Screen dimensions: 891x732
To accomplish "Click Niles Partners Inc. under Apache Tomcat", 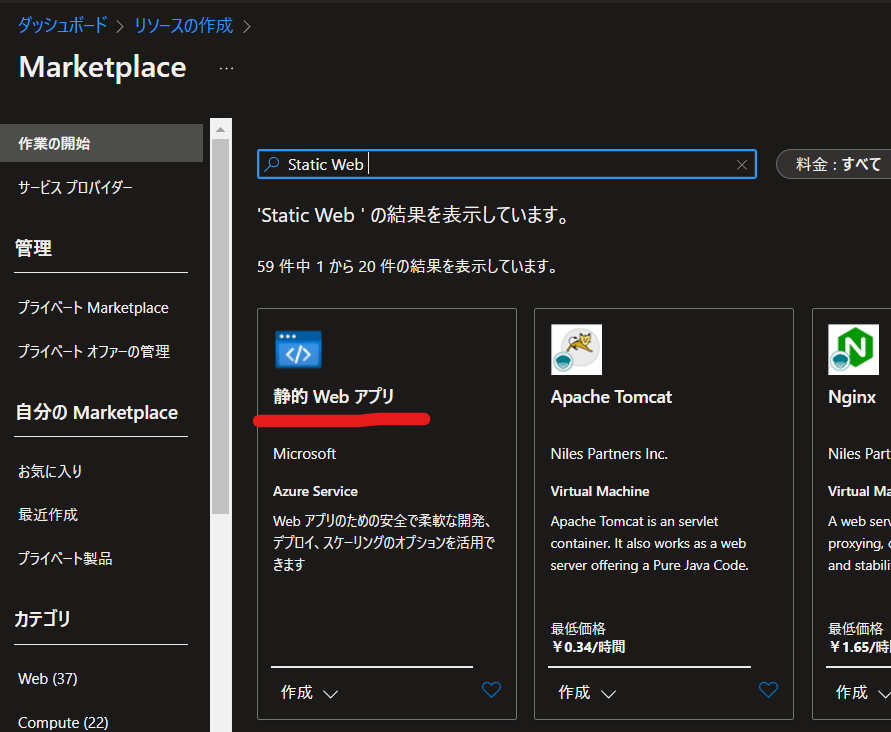I will point(609,454).
